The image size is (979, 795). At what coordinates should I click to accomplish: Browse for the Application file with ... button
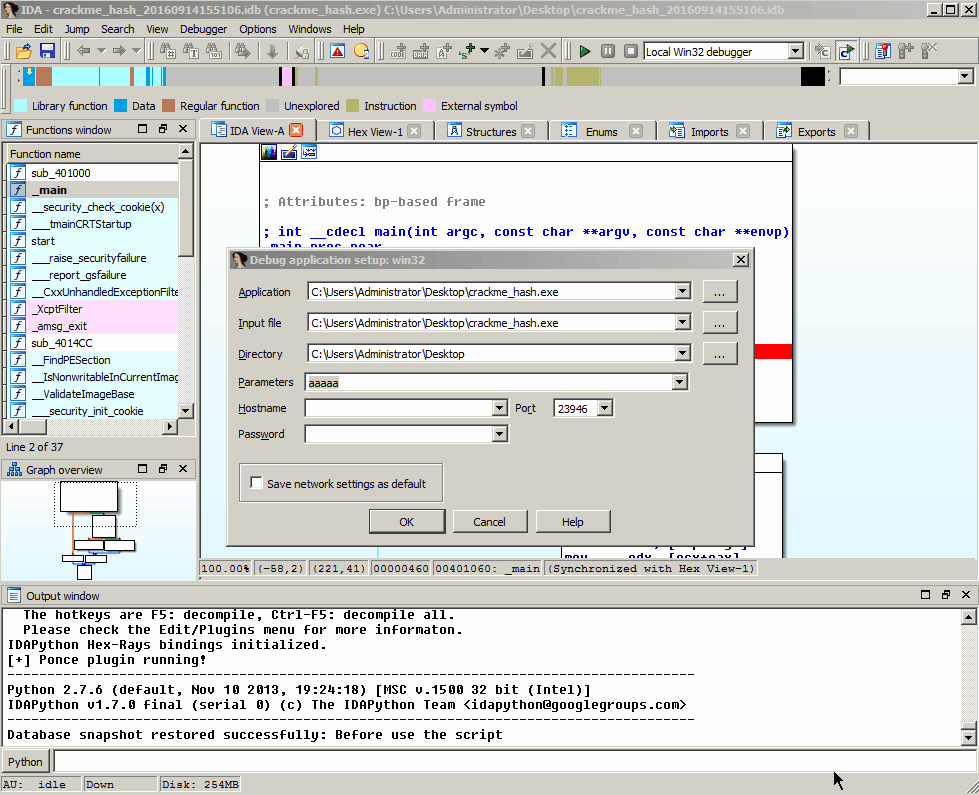click(720, 292)
